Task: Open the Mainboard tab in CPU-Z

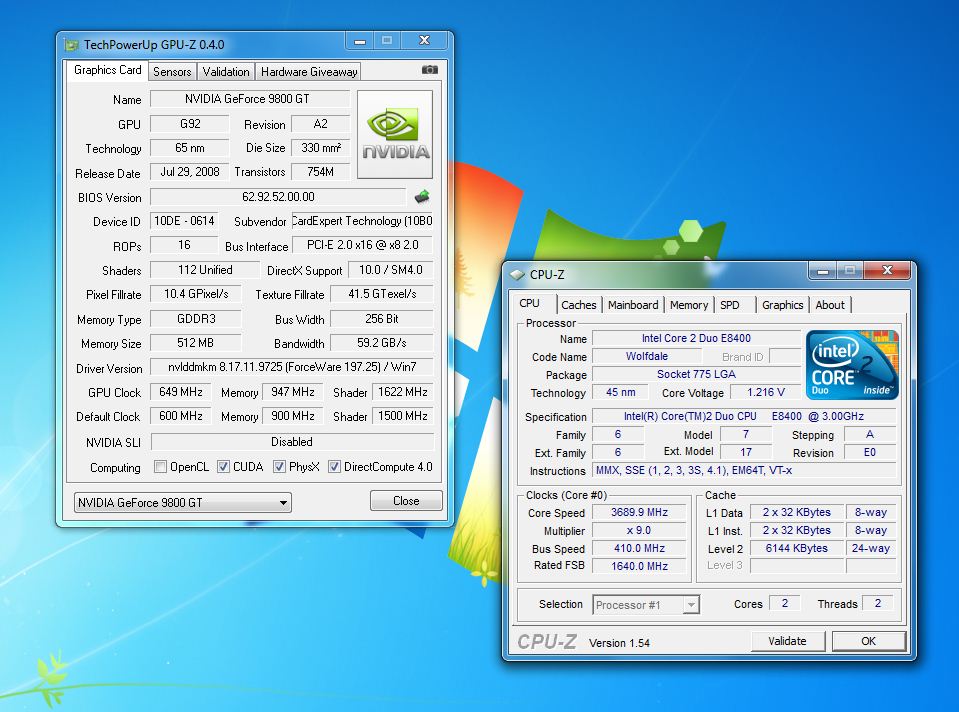Action: (633, 305)
